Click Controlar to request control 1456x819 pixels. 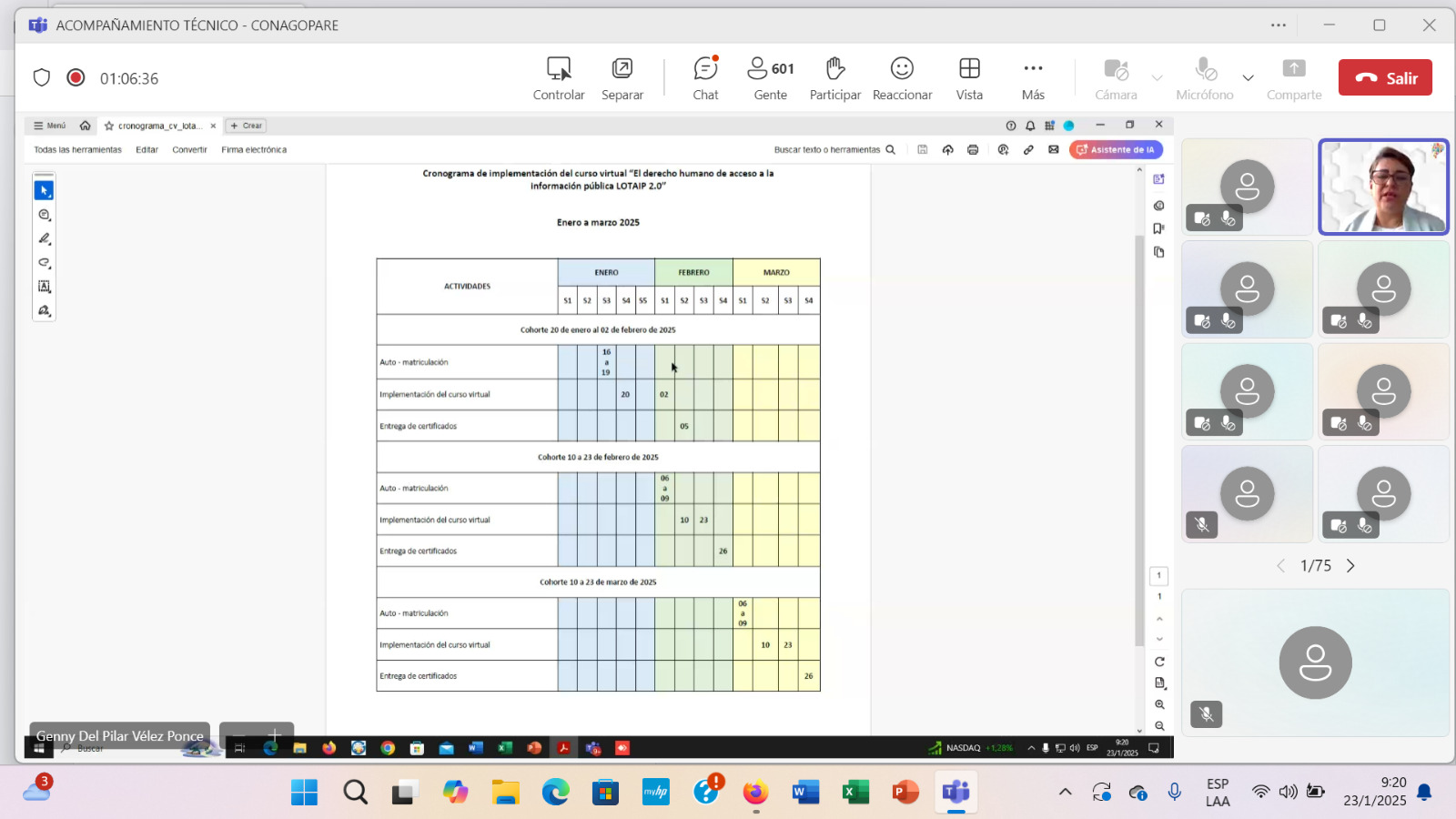pos(559,78)
